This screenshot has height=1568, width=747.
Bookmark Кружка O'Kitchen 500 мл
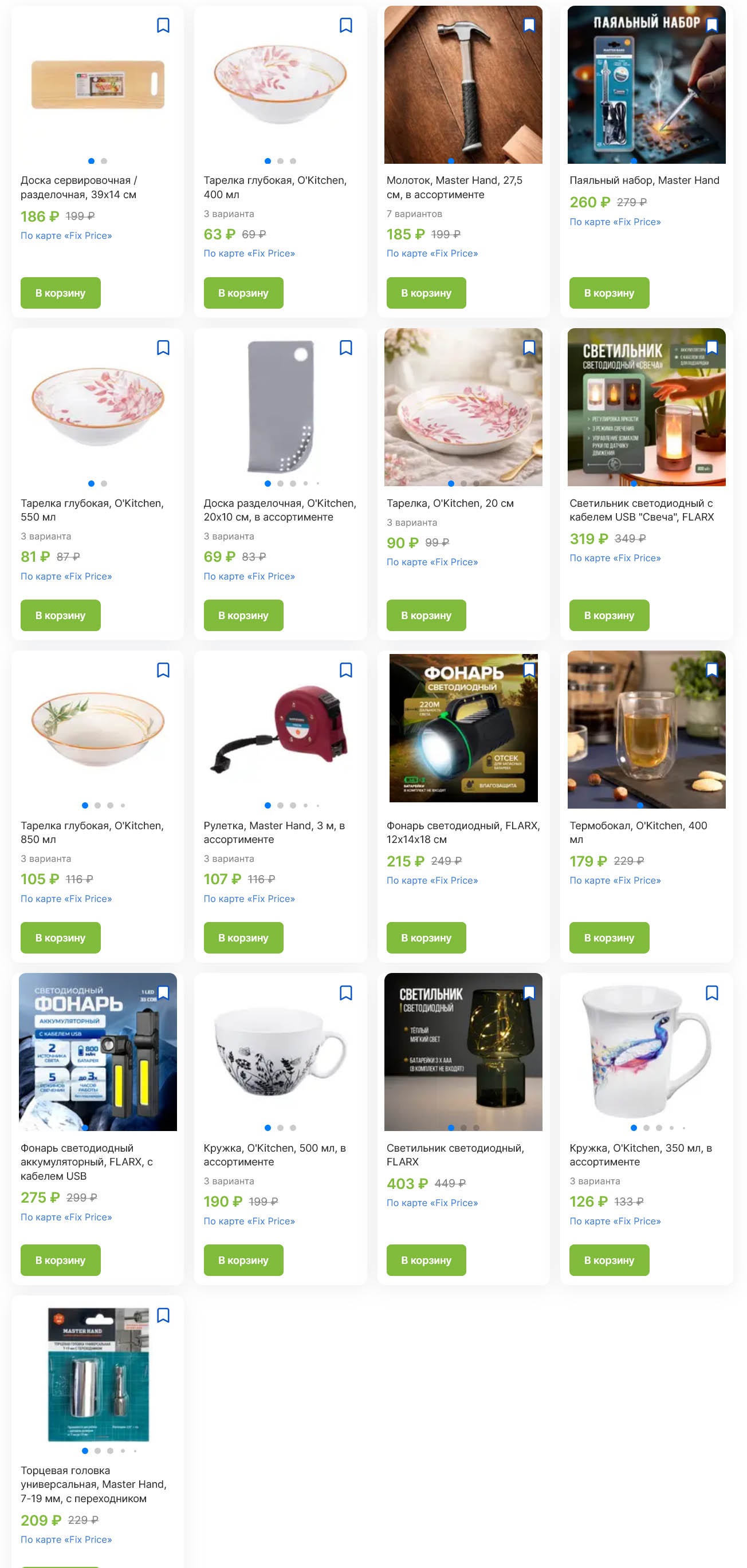click(346, 993)
